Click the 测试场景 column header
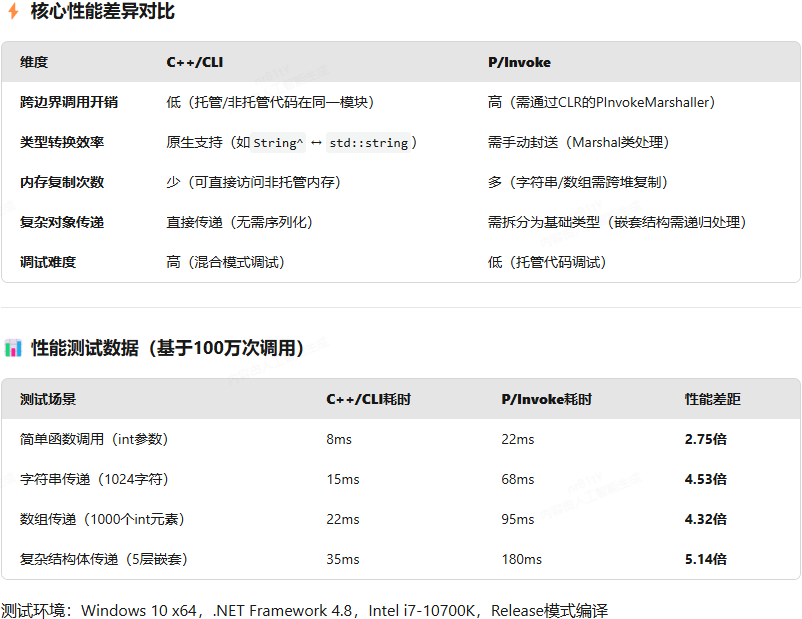Image resolution: width=802 pixels, height=619 pixels. coord(48,400)
